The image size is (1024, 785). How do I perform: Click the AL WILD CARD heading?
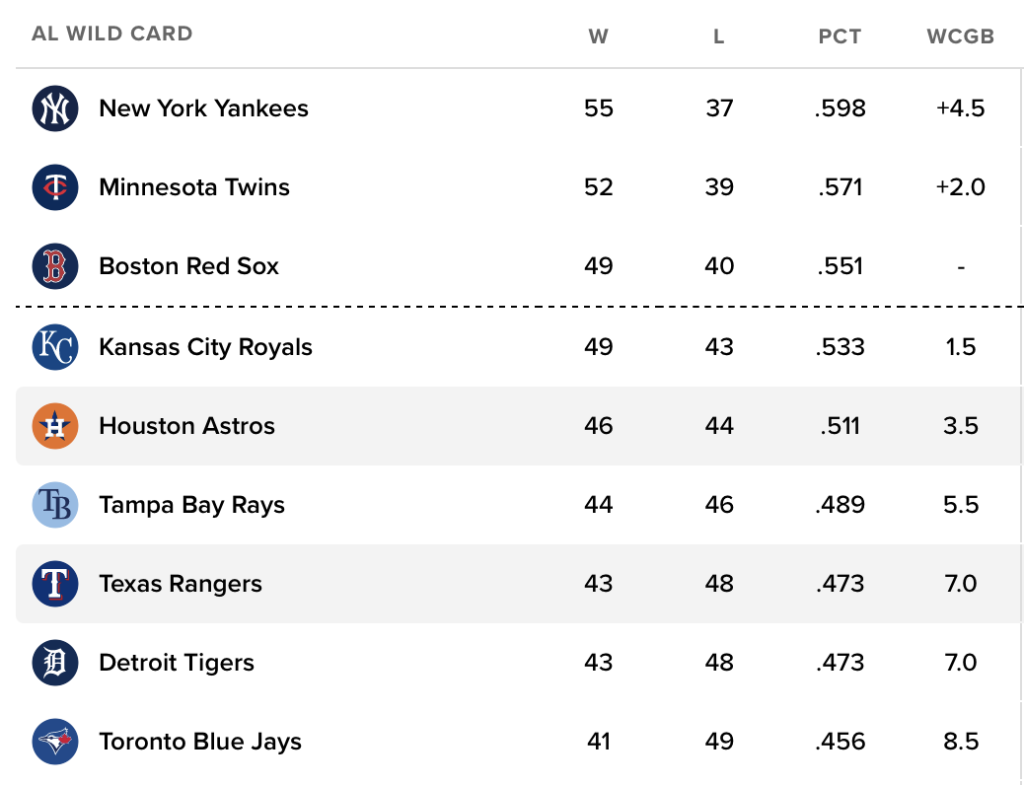112,33
